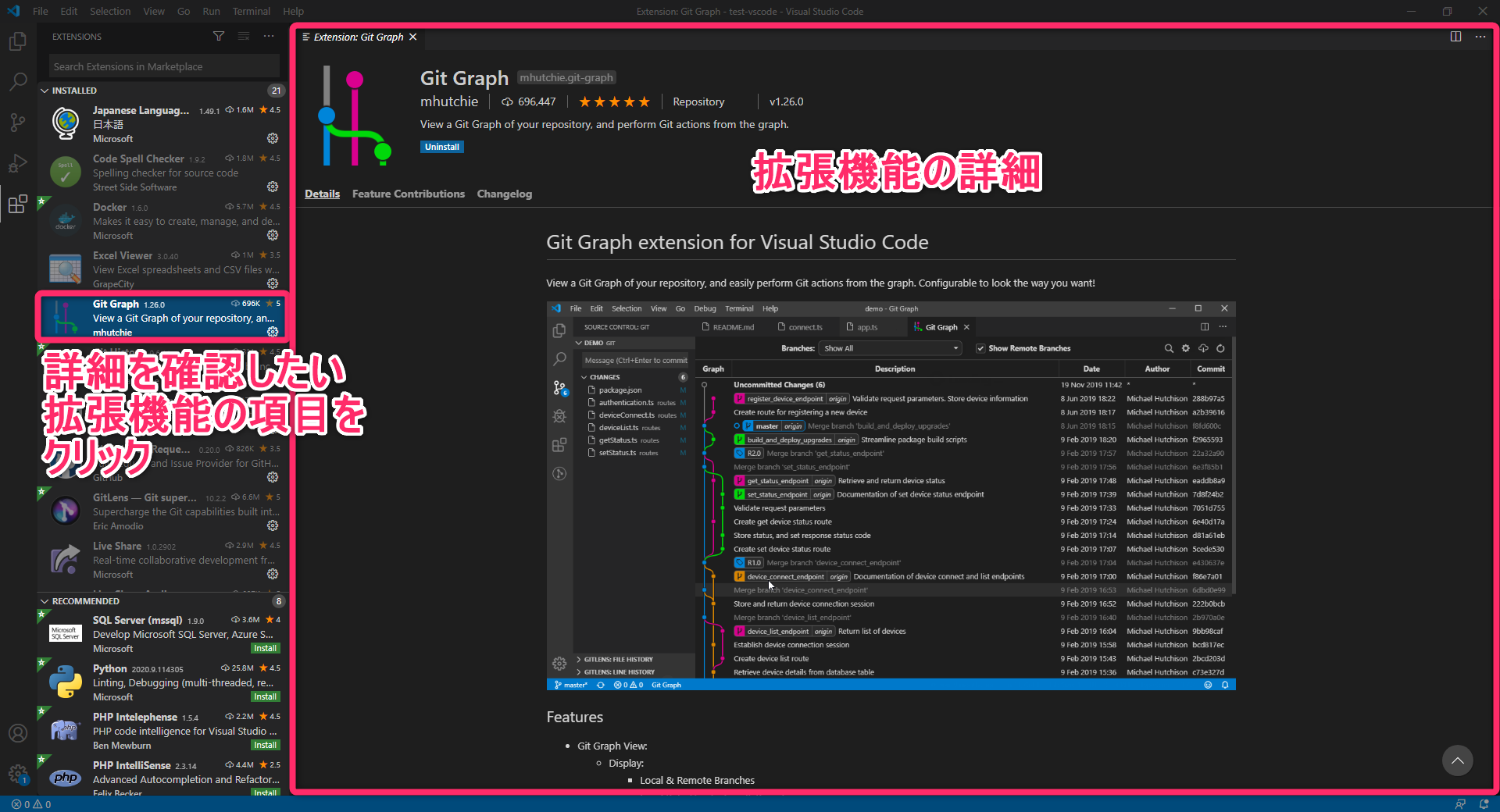Switch to Changelog tab

click(x=504, y=194)
